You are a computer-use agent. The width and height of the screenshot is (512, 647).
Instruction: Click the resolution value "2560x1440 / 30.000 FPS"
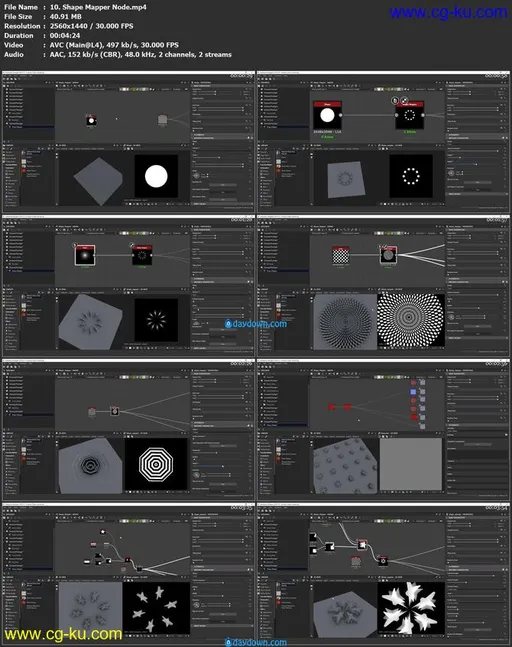click(92, 26)
